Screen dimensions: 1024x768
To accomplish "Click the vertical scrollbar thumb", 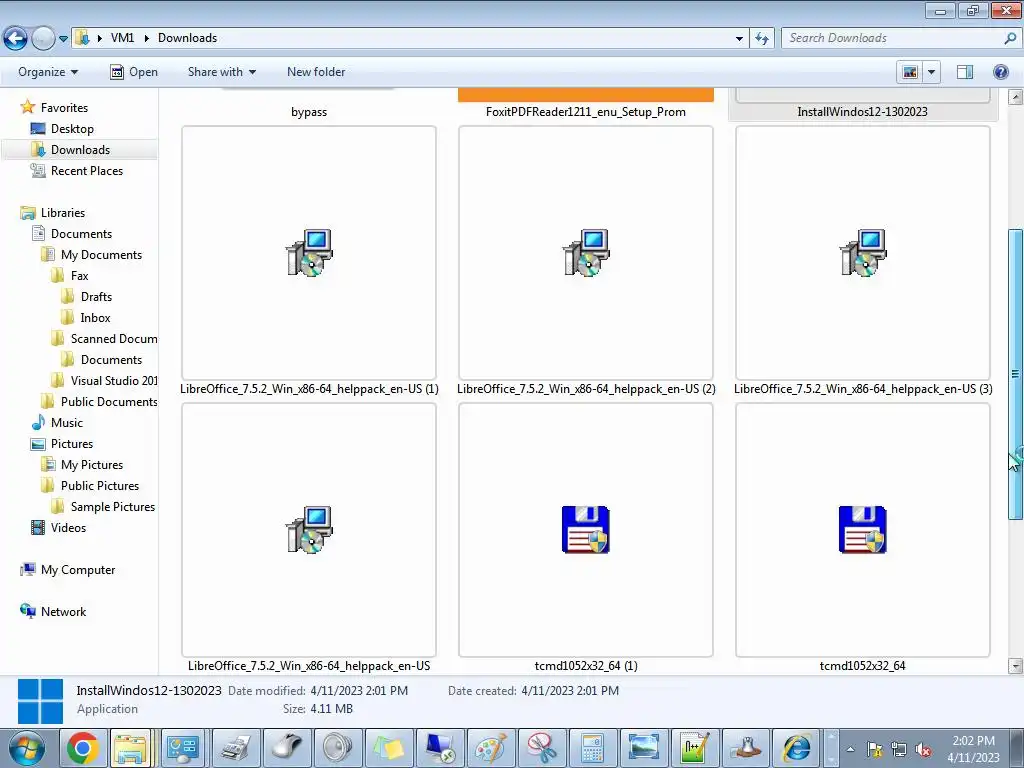I will [1015, 374].
